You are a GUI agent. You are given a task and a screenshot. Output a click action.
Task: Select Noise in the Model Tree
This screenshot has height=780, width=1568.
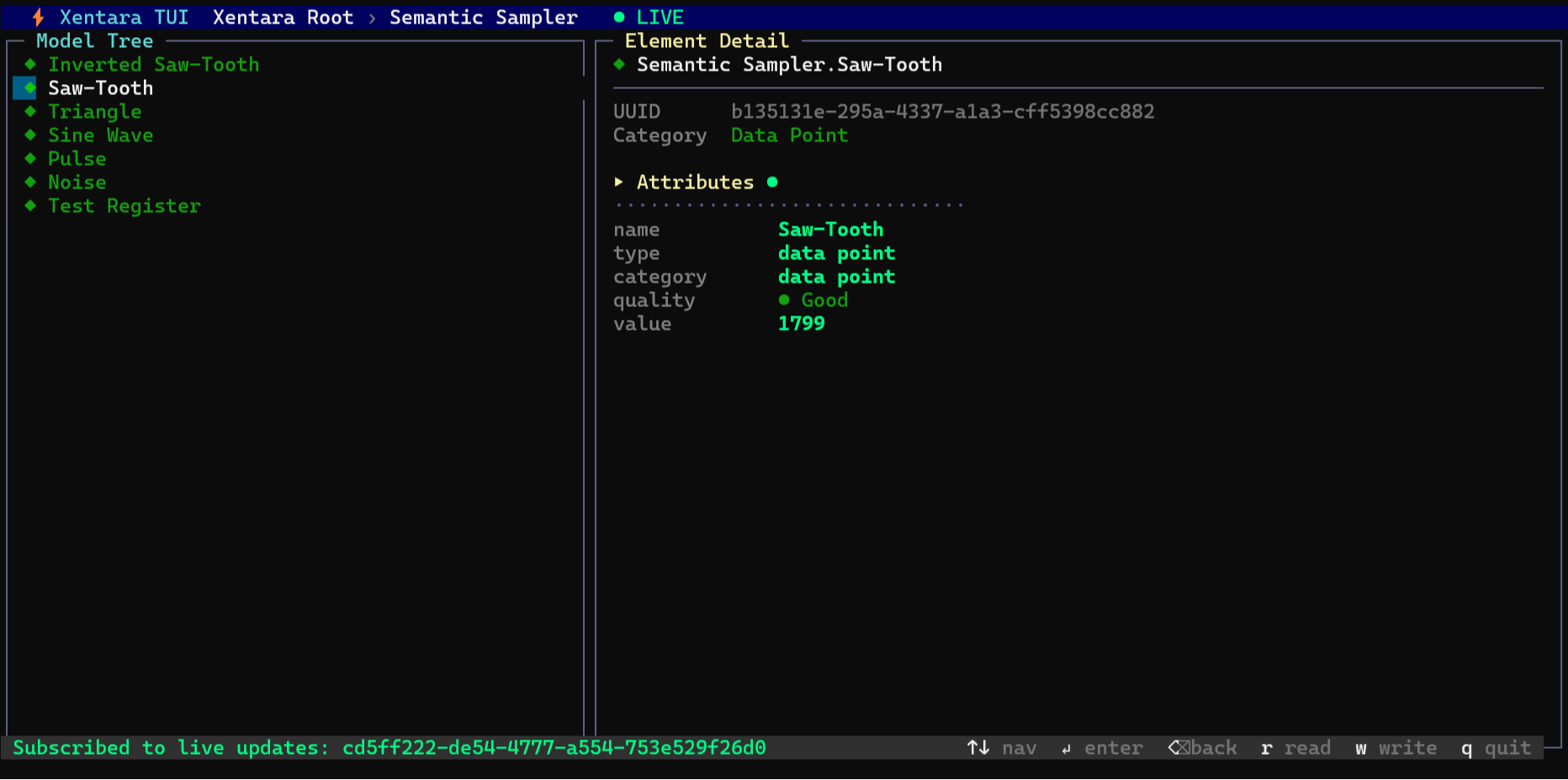click(77, 182)
